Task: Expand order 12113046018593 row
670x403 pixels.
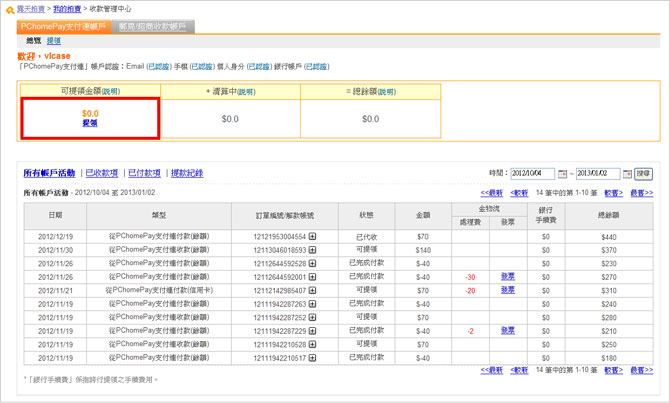Action: pos(313,250)
